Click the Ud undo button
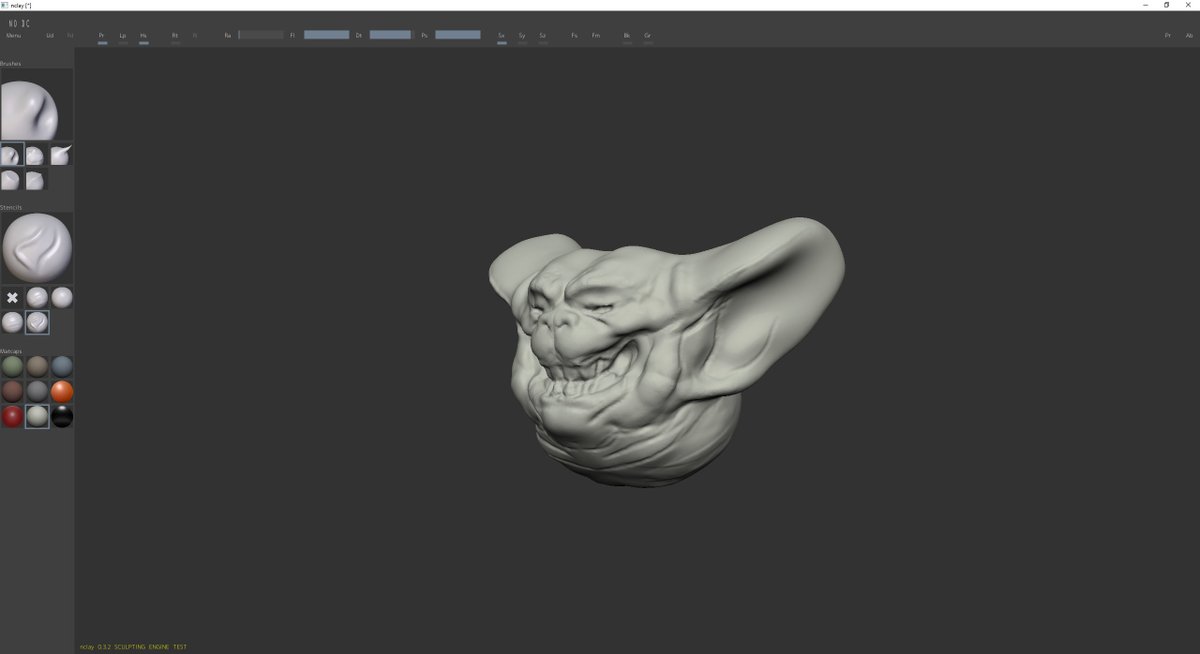The height and width of the screenshot is (654, 1200). (x=49, y=34)
